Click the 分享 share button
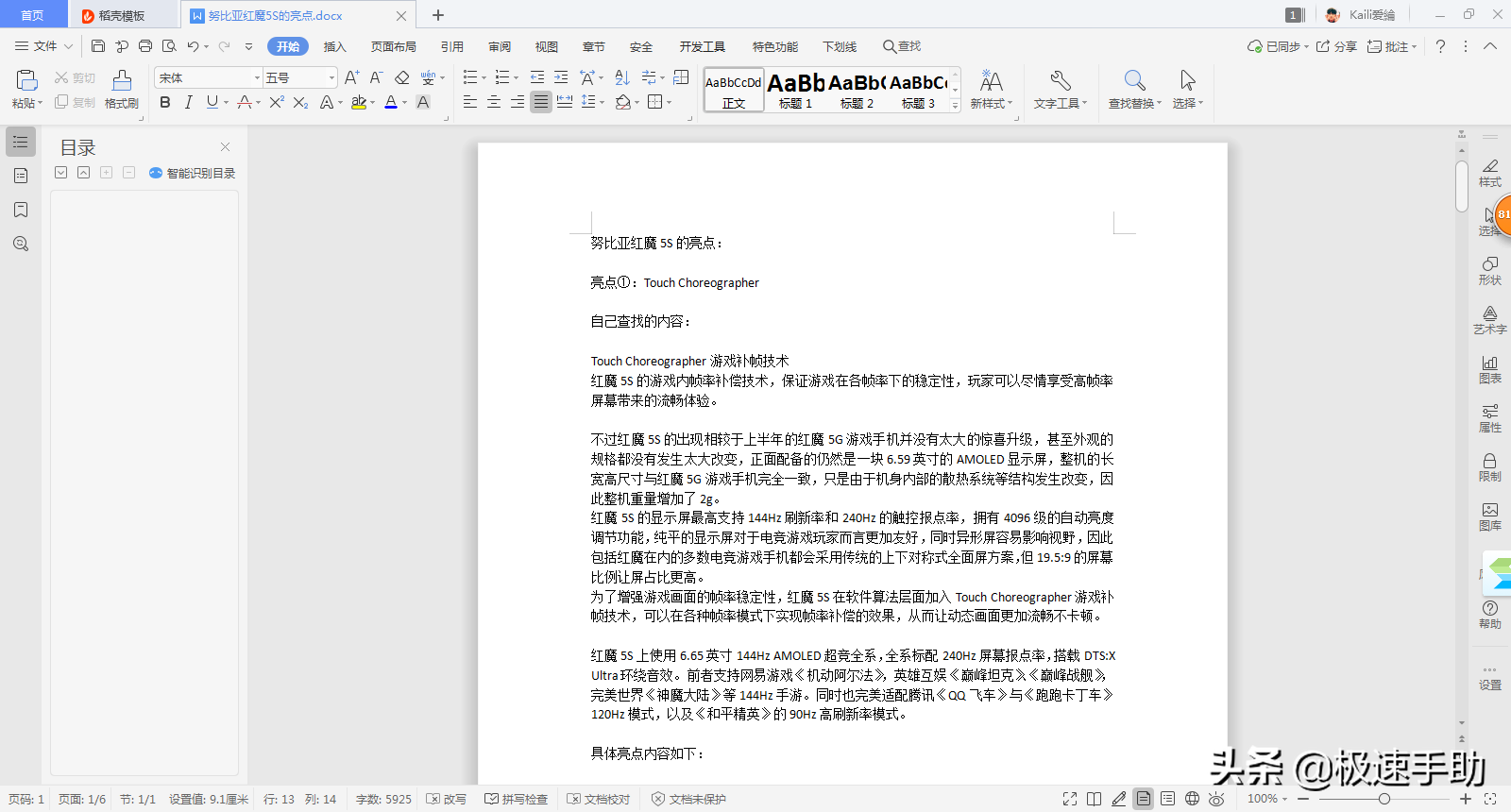This screenshot has height=812, width=1511. [1336, 46]
